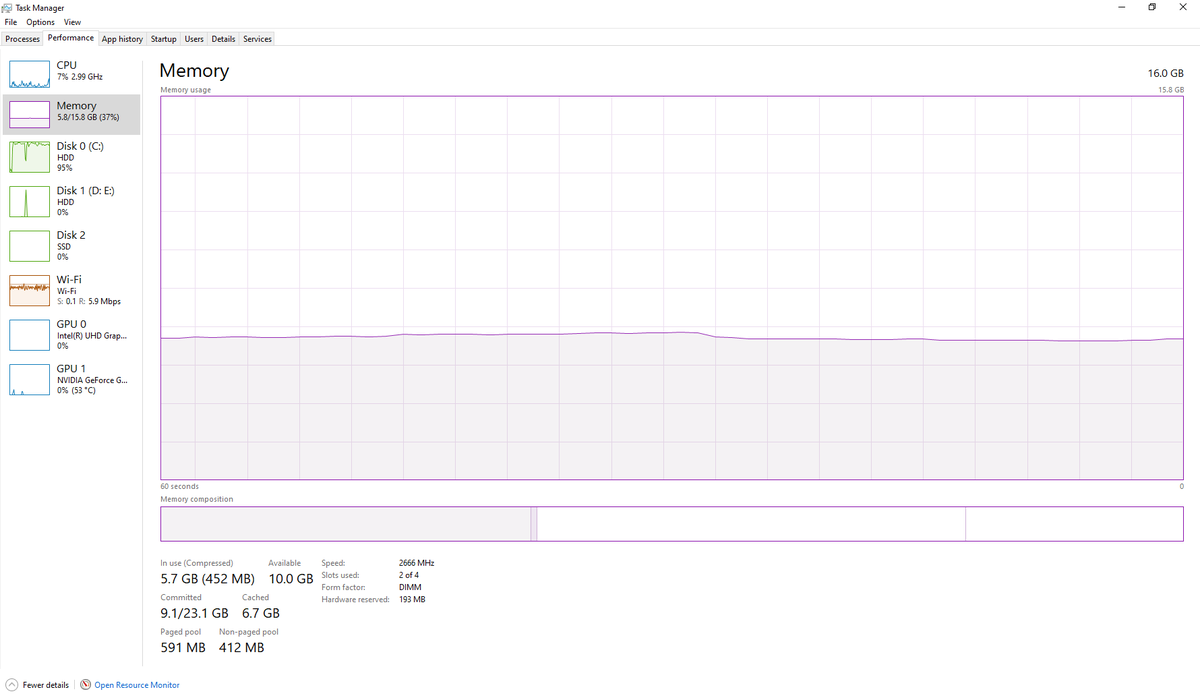The width and height of the screenshot is (1200, 700).
Task: Click the Non-paged pool value 412 MB
Action: [x=242, y=647]
